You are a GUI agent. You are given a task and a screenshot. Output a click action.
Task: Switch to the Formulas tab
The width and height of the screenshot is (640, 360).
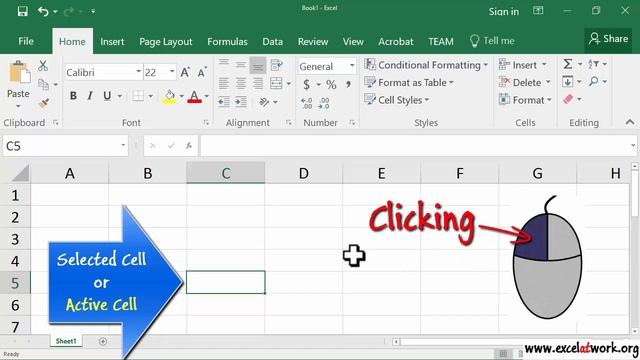227,42
